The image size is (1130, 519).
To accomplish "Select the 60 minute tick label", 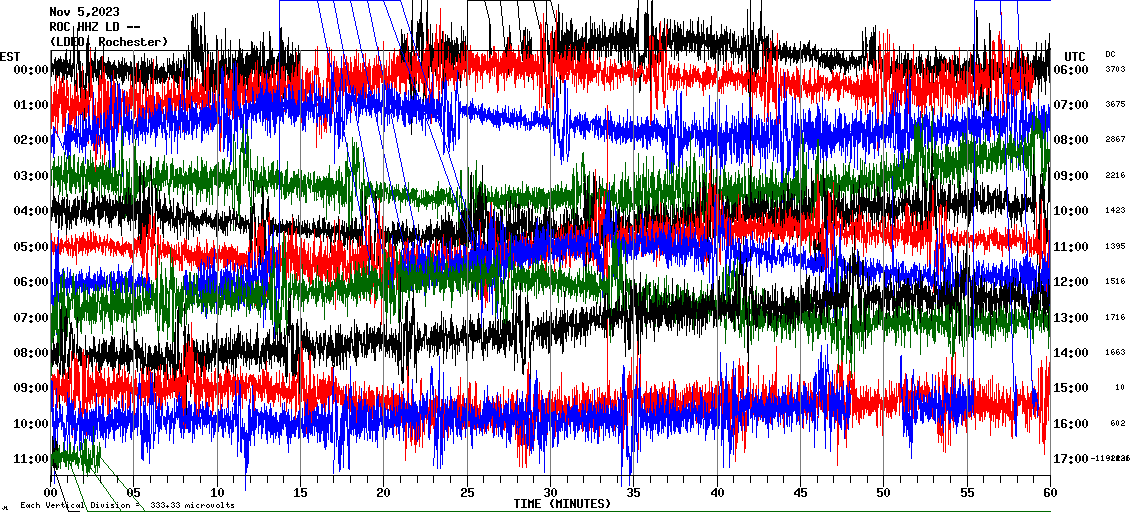I will pos(1050,493).
